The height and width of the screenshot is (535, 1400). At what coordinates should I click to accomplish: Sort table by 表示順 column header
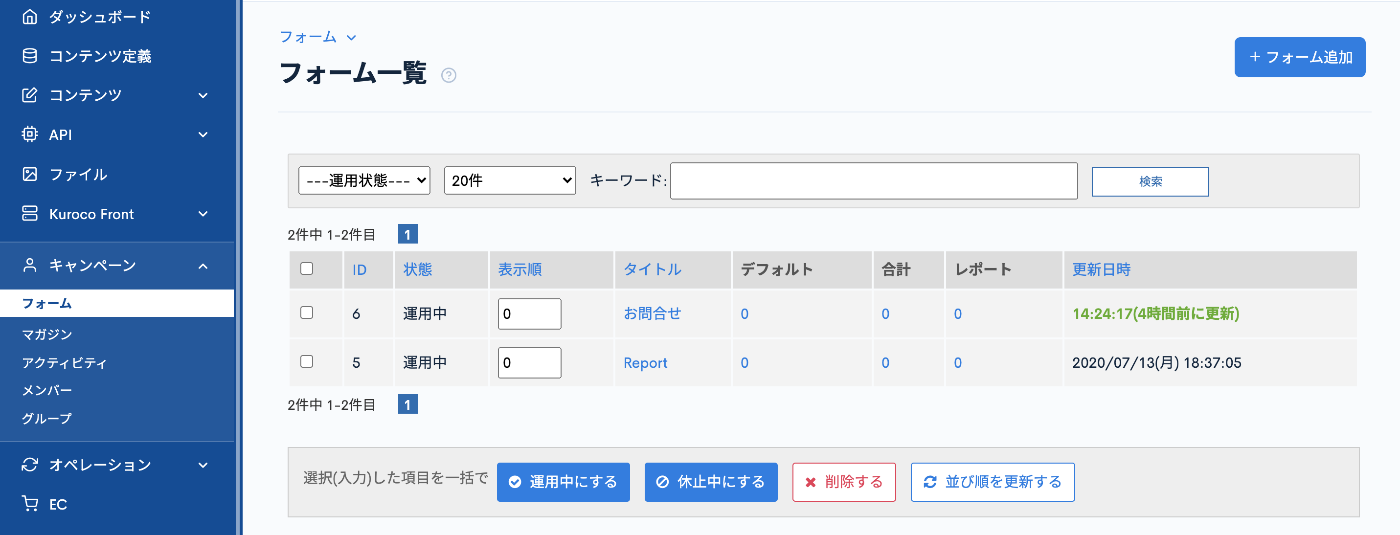520,269
